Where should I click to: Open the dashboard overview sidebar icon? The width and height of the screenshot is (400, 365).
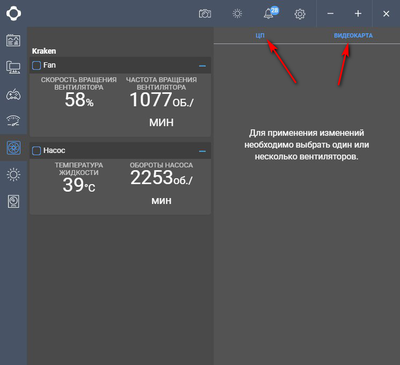point(13,41)
